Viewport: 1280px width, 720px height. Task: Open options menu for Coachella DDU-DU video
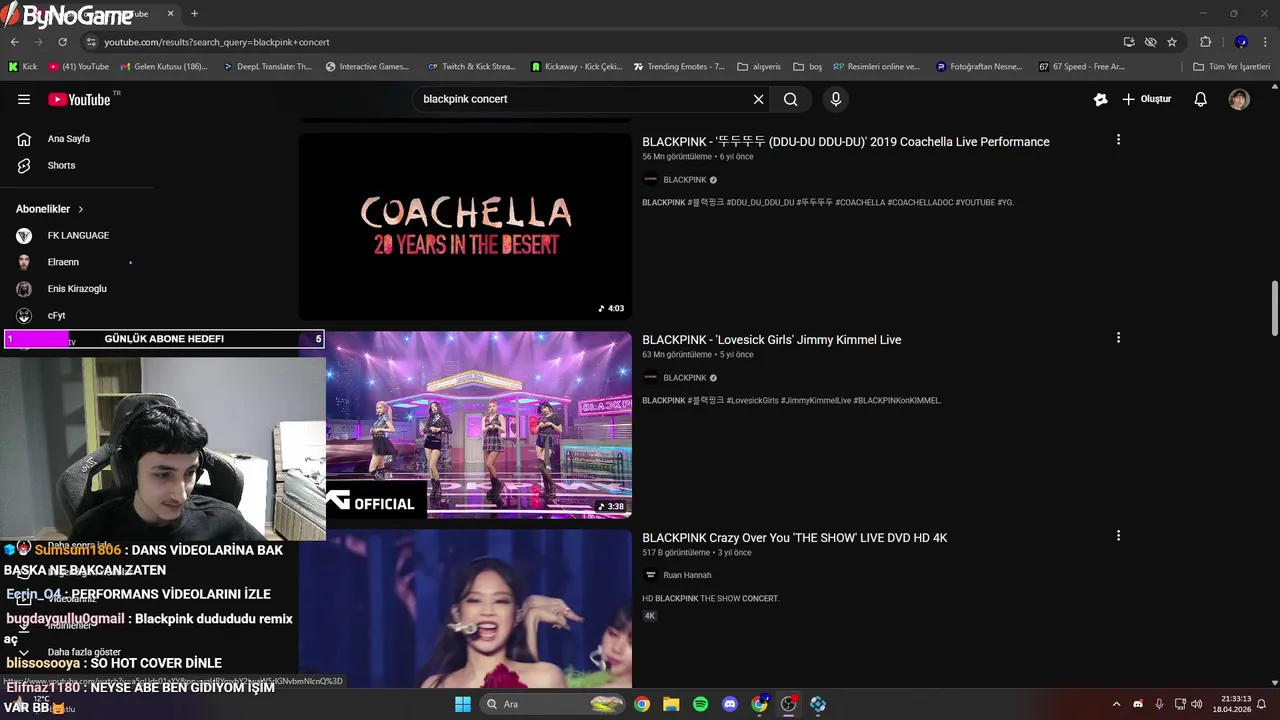click(1118, 140)
